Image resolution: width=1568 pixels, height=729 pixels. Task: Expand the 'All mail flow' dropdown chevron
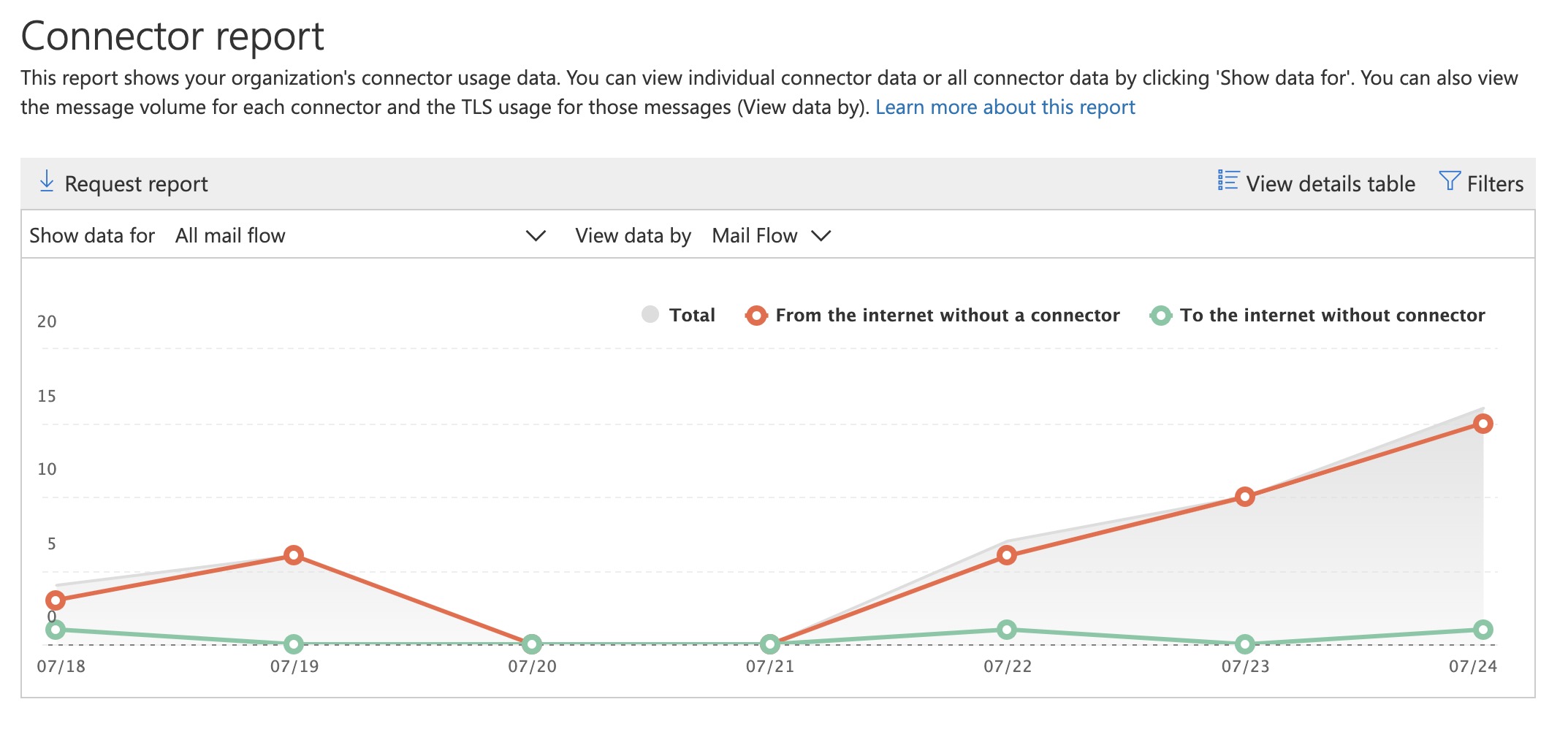(x=536, y=236)
